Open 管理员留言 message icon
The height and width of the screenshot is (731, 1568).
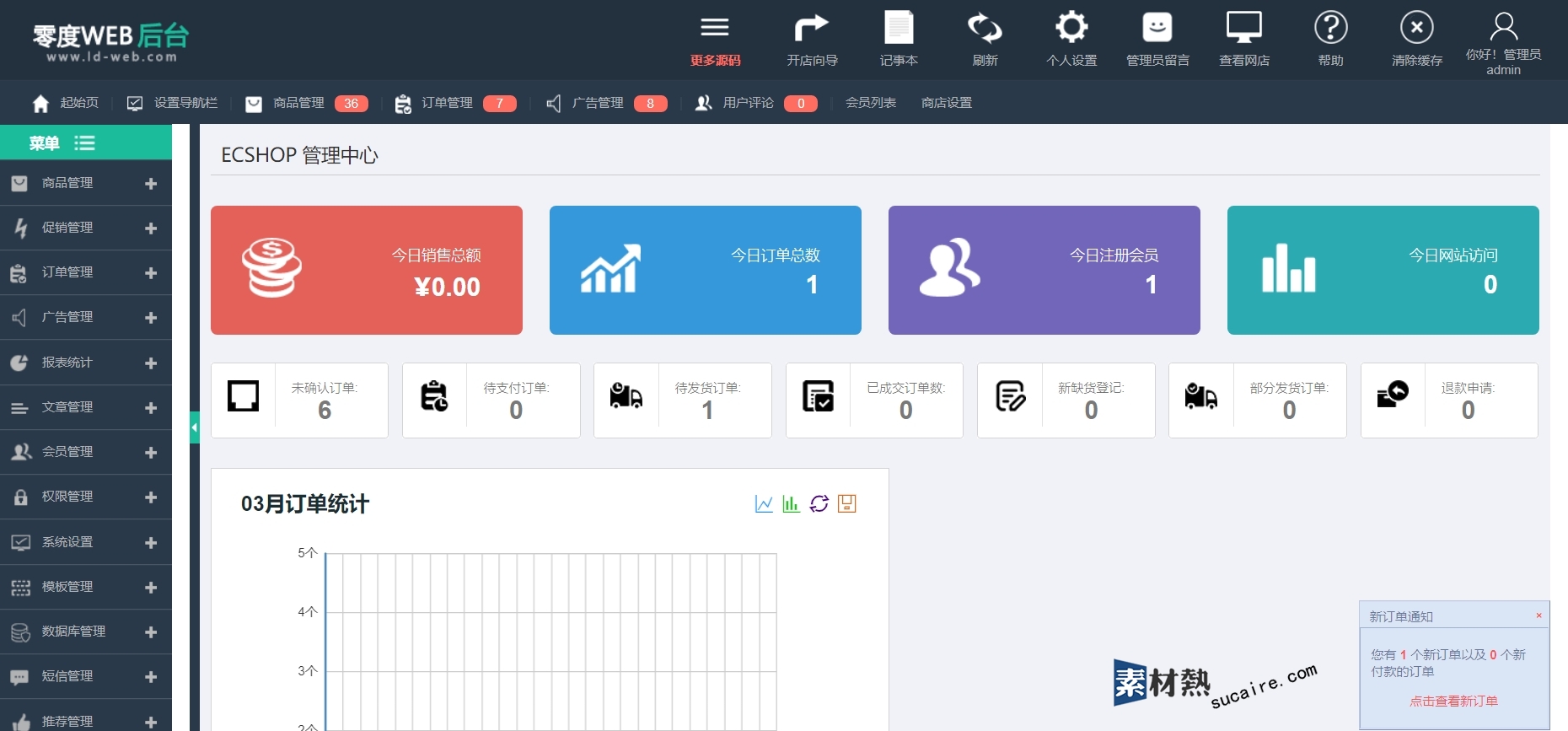coord(1157,27)
